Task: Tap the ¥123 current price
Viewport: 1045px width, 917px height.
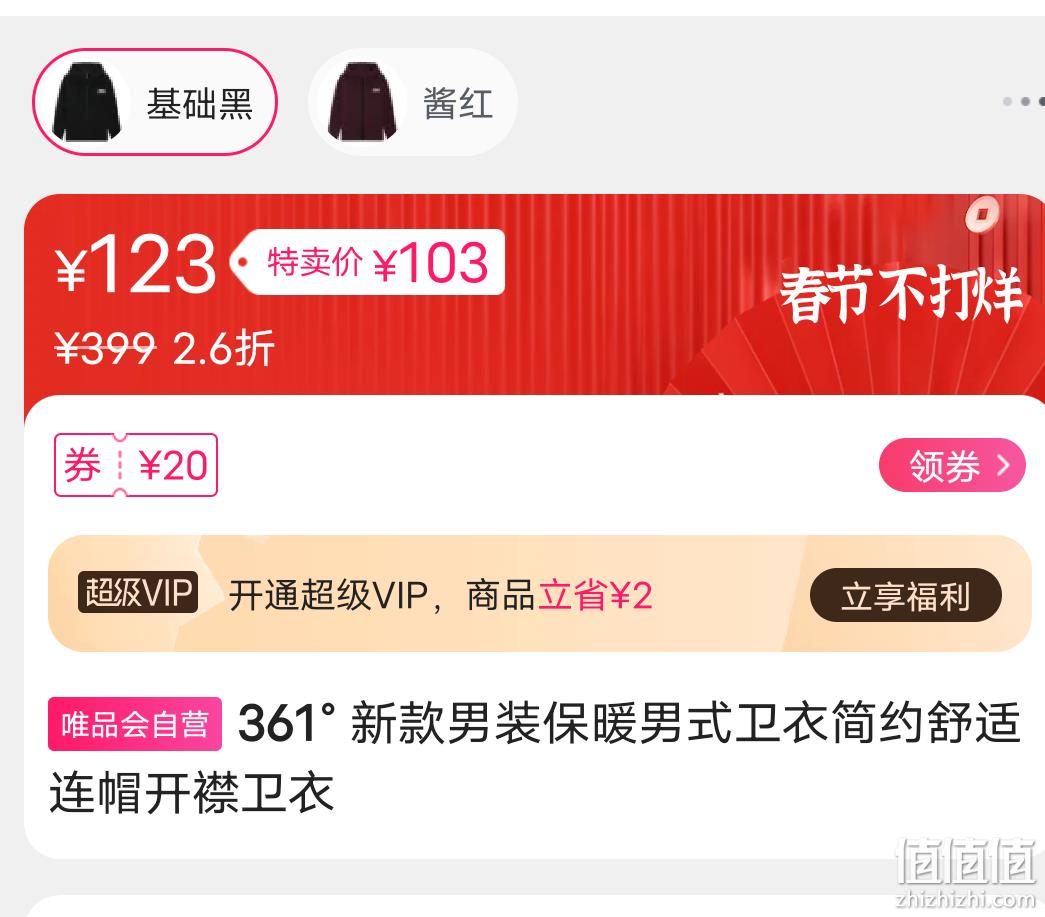Action: 136,265
